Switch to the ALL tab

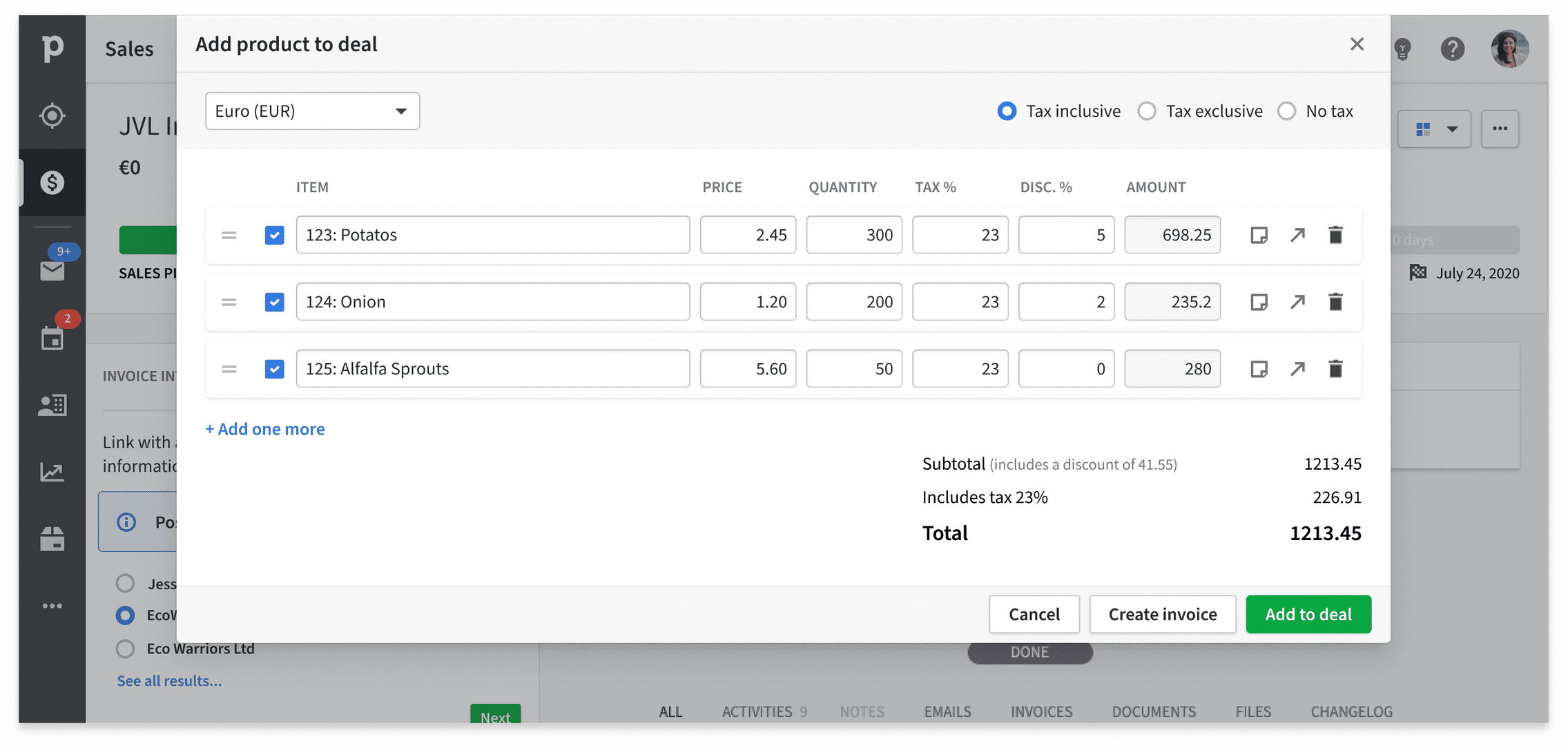point(670,712)
